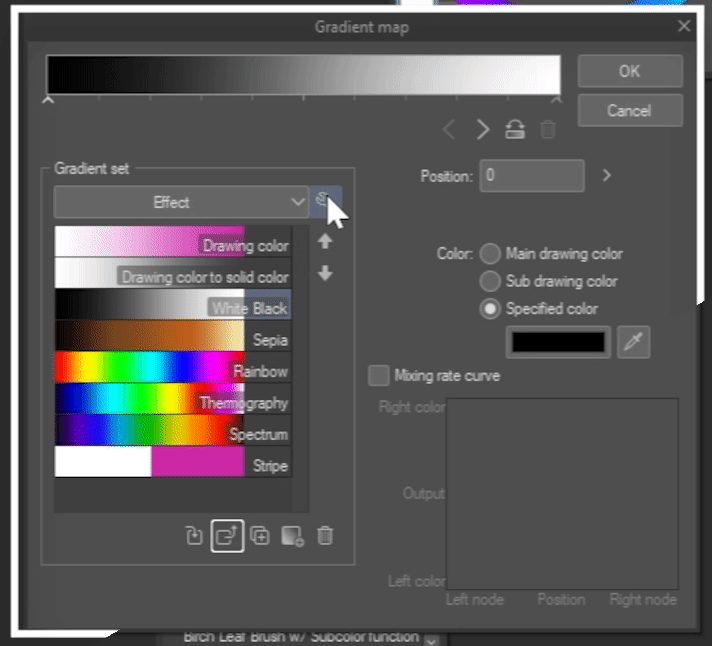
Task: Choose the Drawing color gradient
Action: 173,241
